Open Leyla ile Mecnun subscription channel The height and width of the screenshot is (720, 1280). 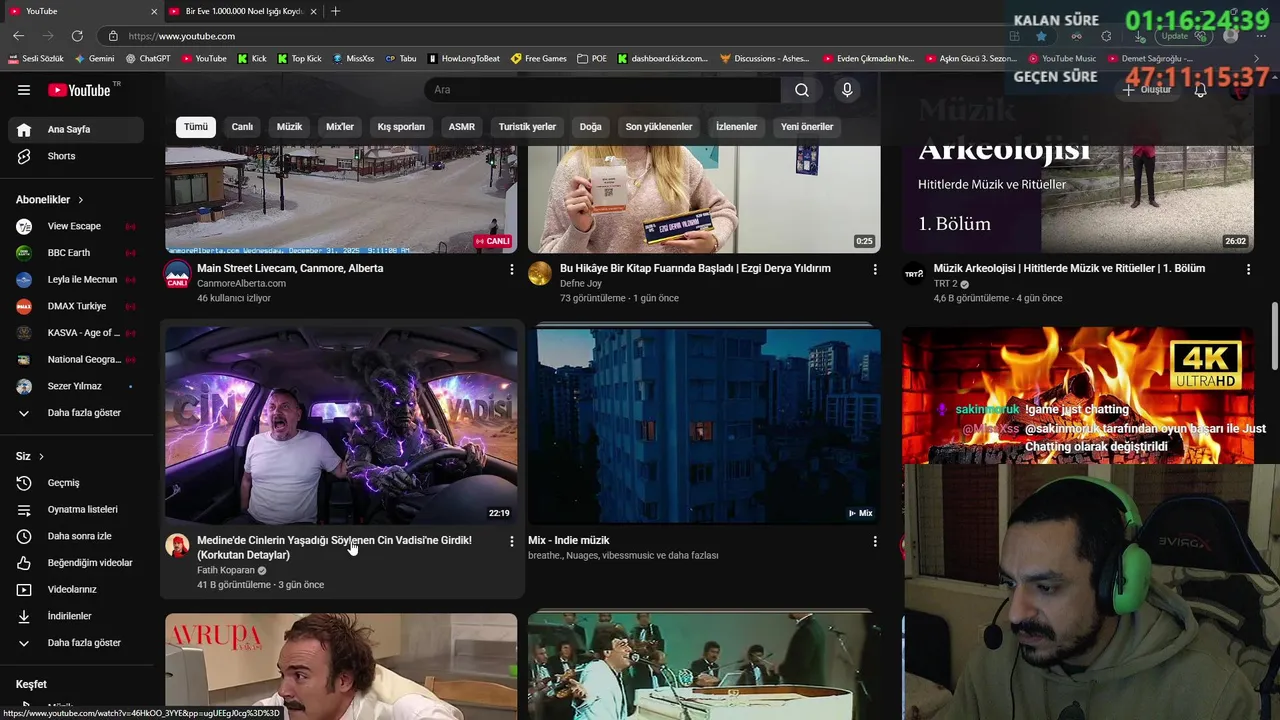[x=76, y=279]
